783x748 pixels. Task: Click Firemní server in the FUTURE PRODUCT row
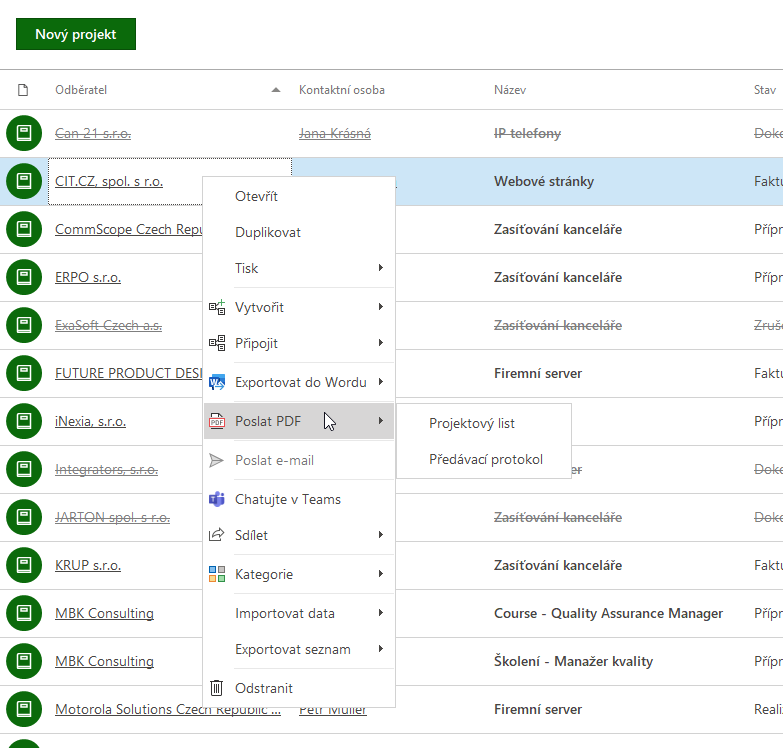538,374
